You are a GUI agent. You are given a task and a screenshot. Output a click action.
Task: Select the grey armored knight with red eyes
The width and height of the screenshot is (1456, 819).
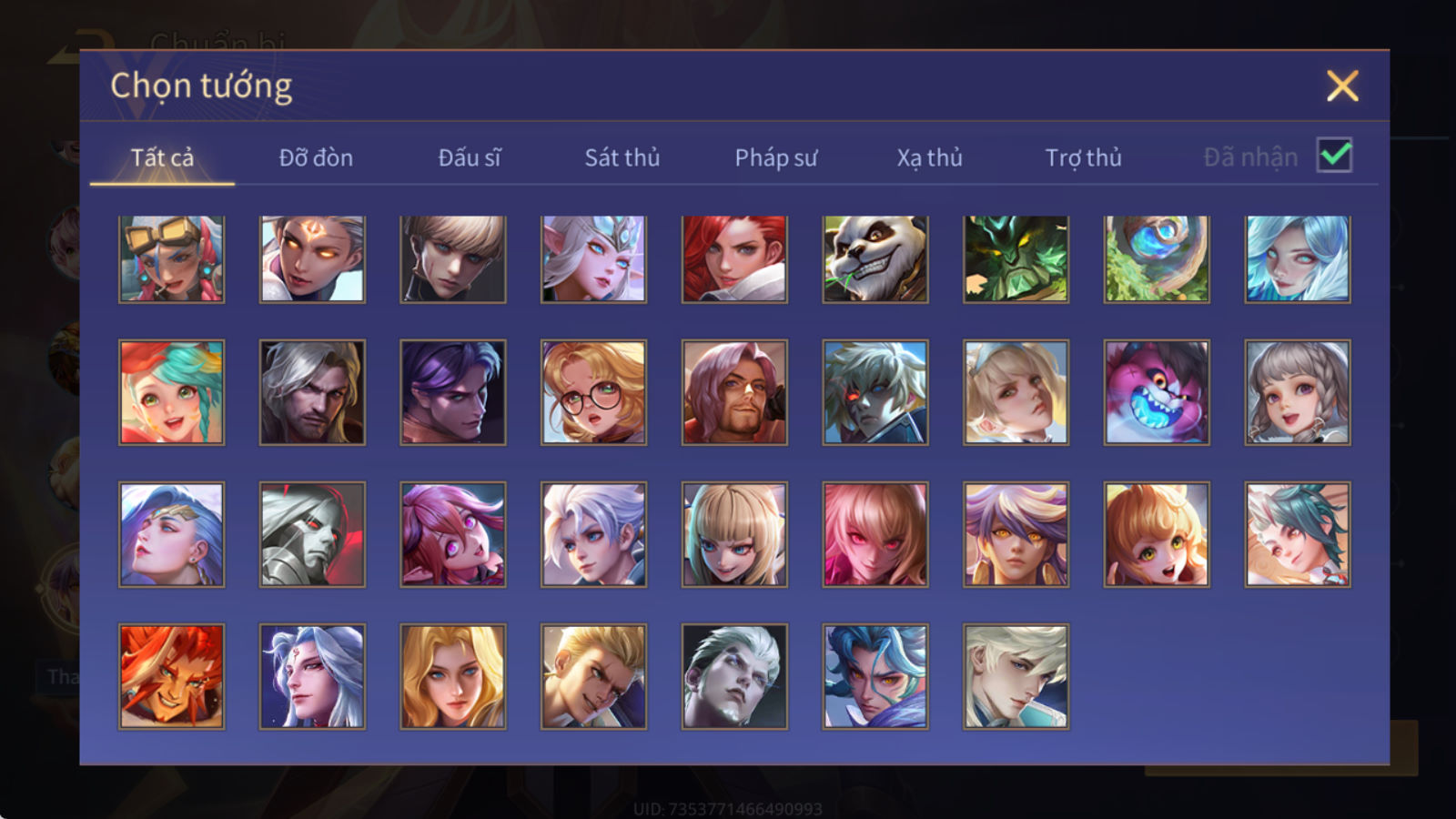click(312, 534)
